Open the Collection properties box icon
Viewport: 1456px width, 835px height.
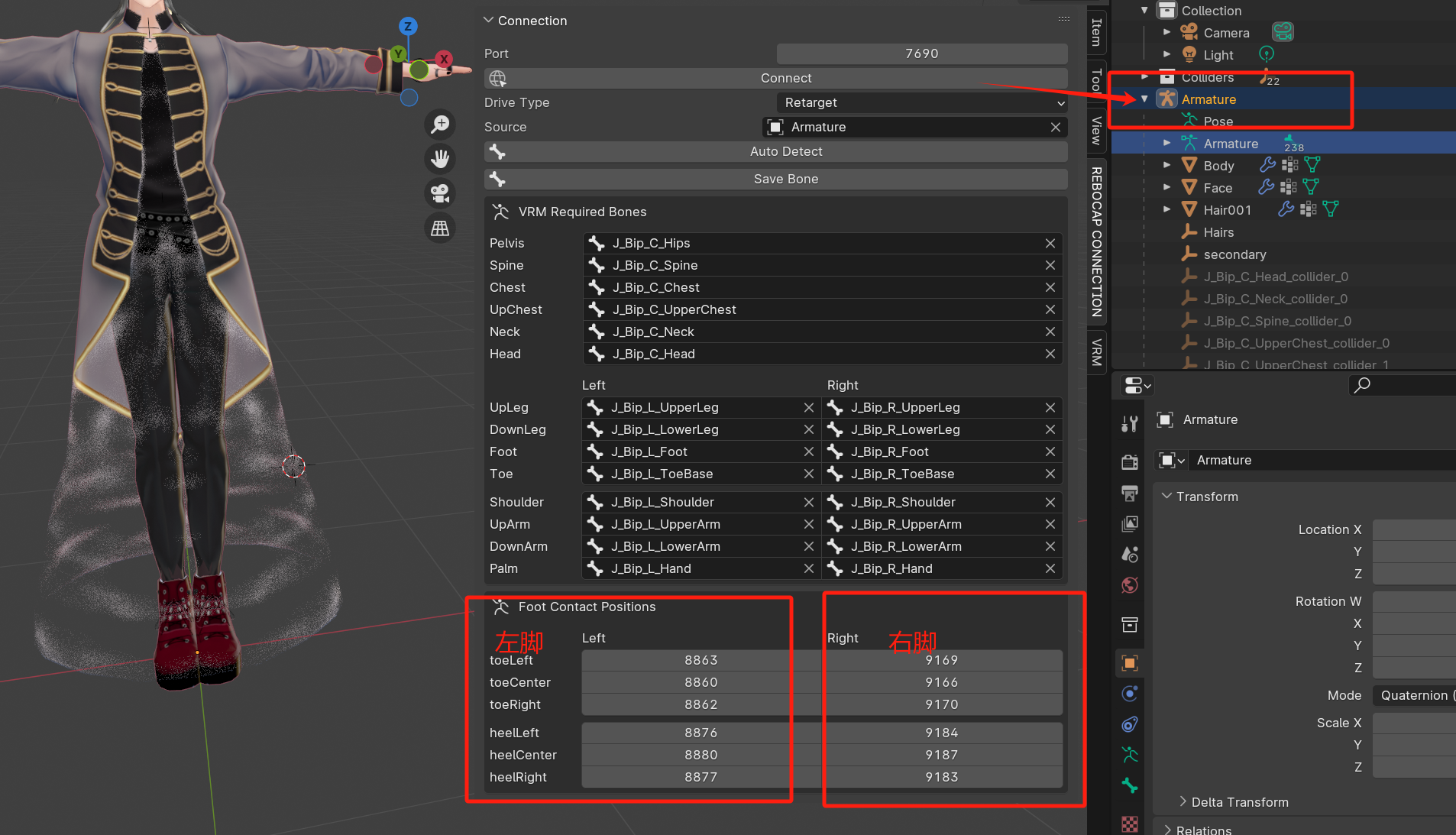pos(1130,624)
